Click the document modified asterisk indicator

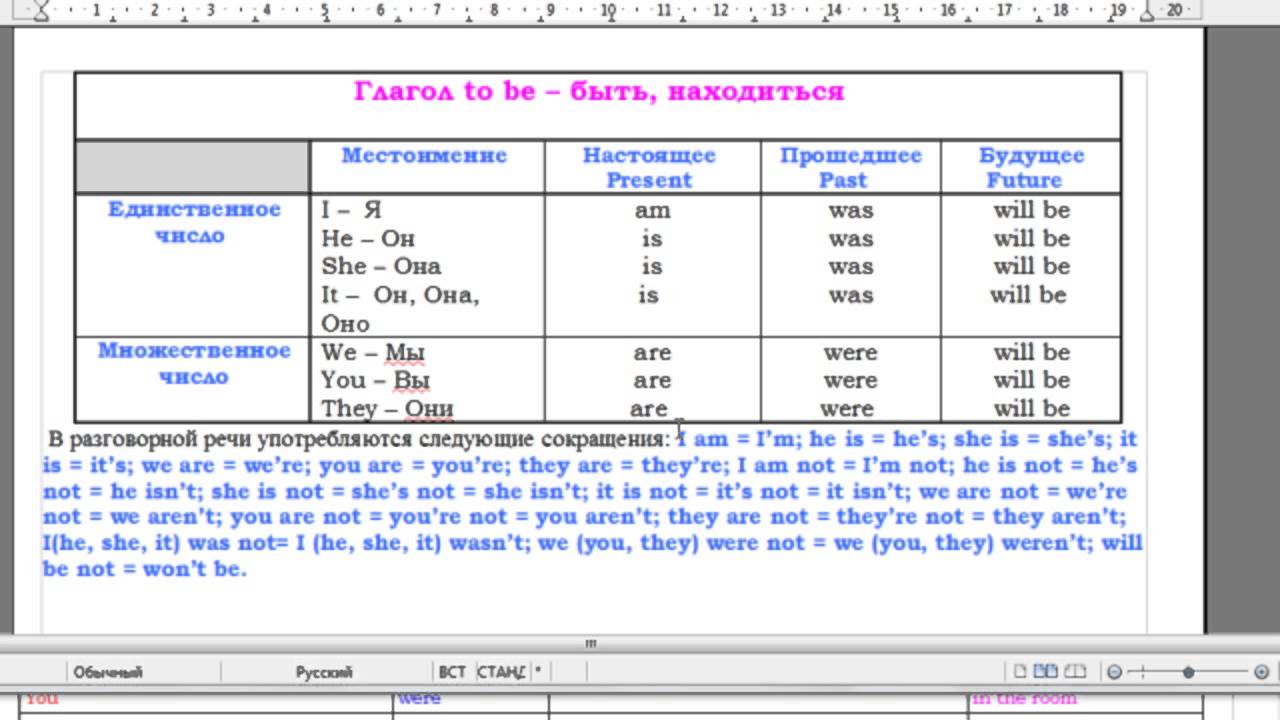click(x=538, y=672)
